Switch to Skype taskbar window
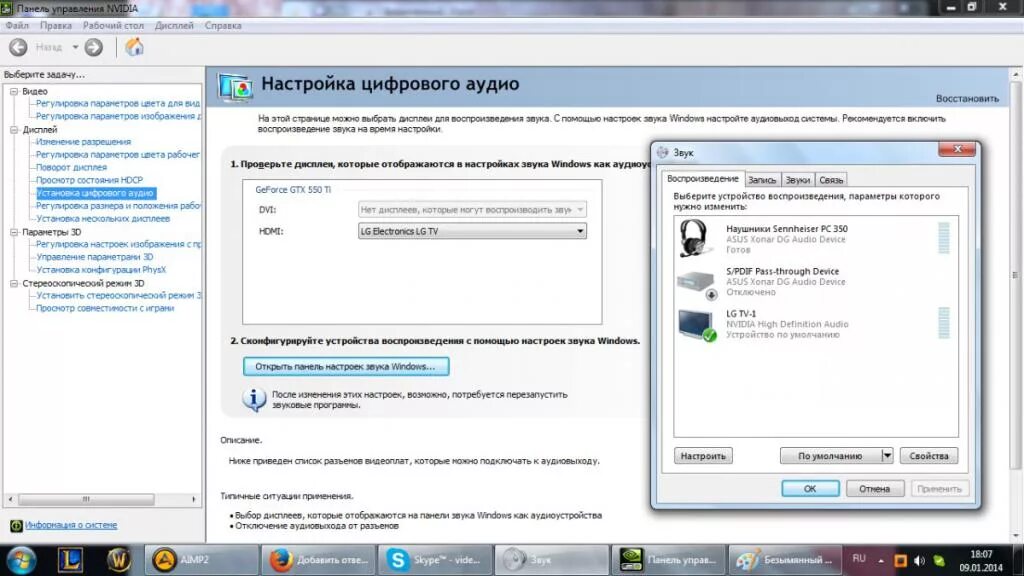The height and width of the screenshot is (576, 1024). point(435,560)
